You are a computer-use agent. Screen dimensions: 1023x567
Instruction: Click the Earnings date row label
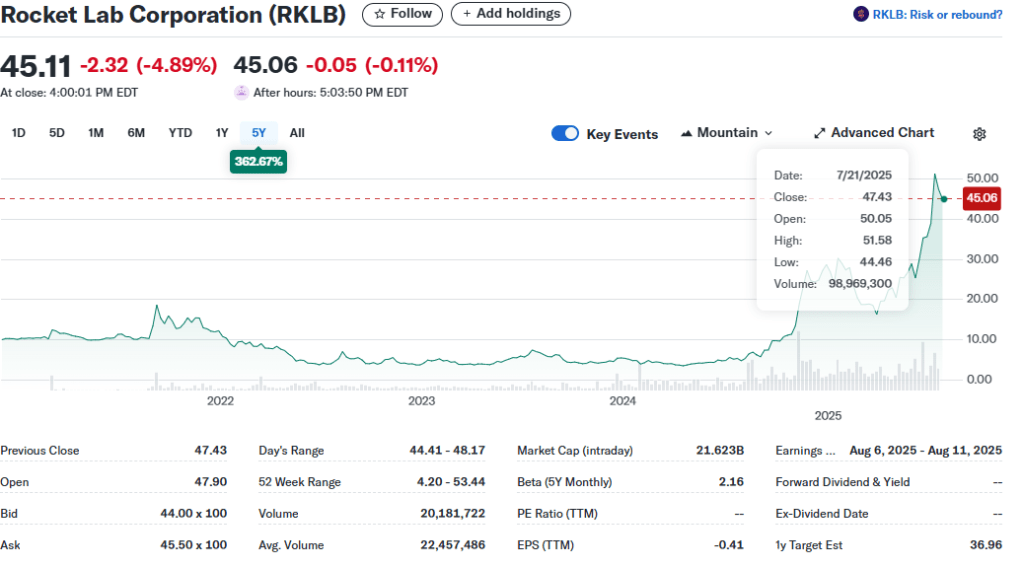pos(803,451)
